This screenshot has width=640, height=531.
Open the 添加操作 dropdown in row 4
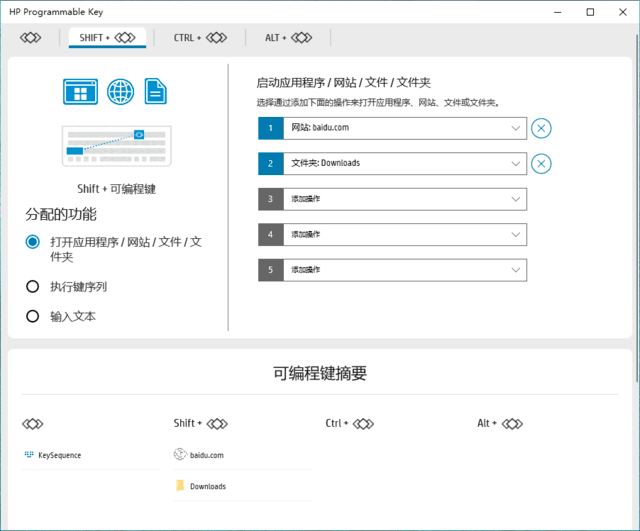[x=515, y=235]
